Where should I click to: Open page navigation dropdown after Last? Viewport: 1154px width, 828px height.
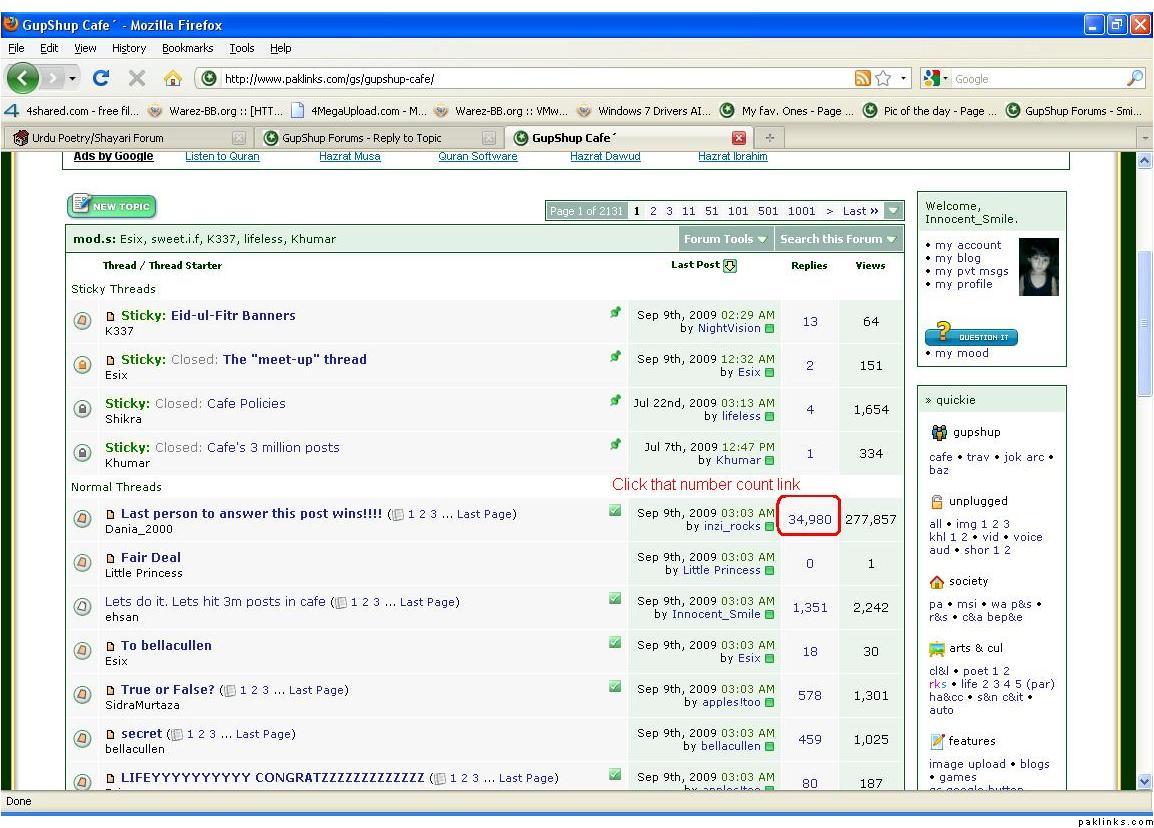pyautogui.click(x=893, y=211)
